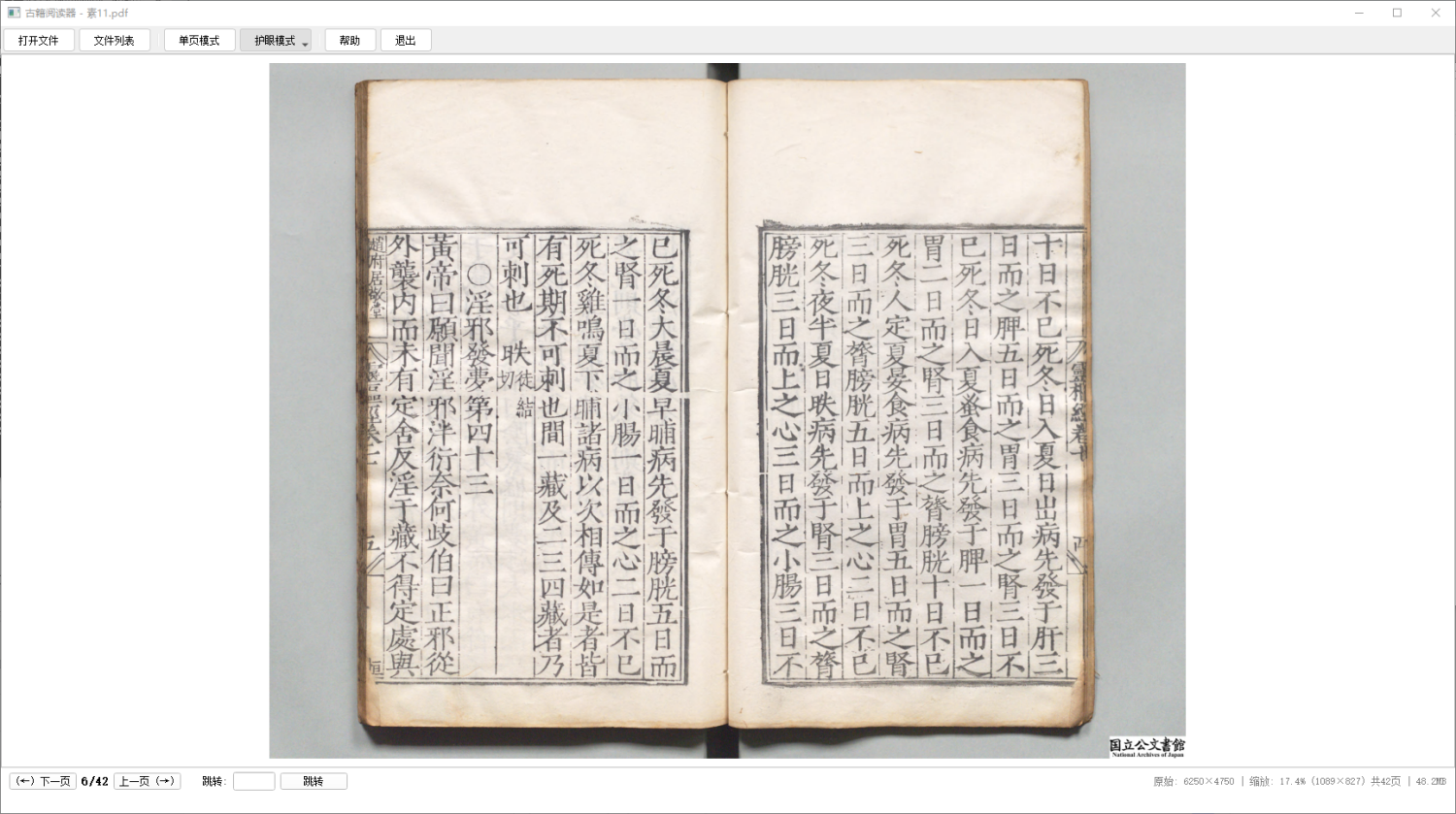
Task: Open the 帮助 help menu
Action: point(349,40)
